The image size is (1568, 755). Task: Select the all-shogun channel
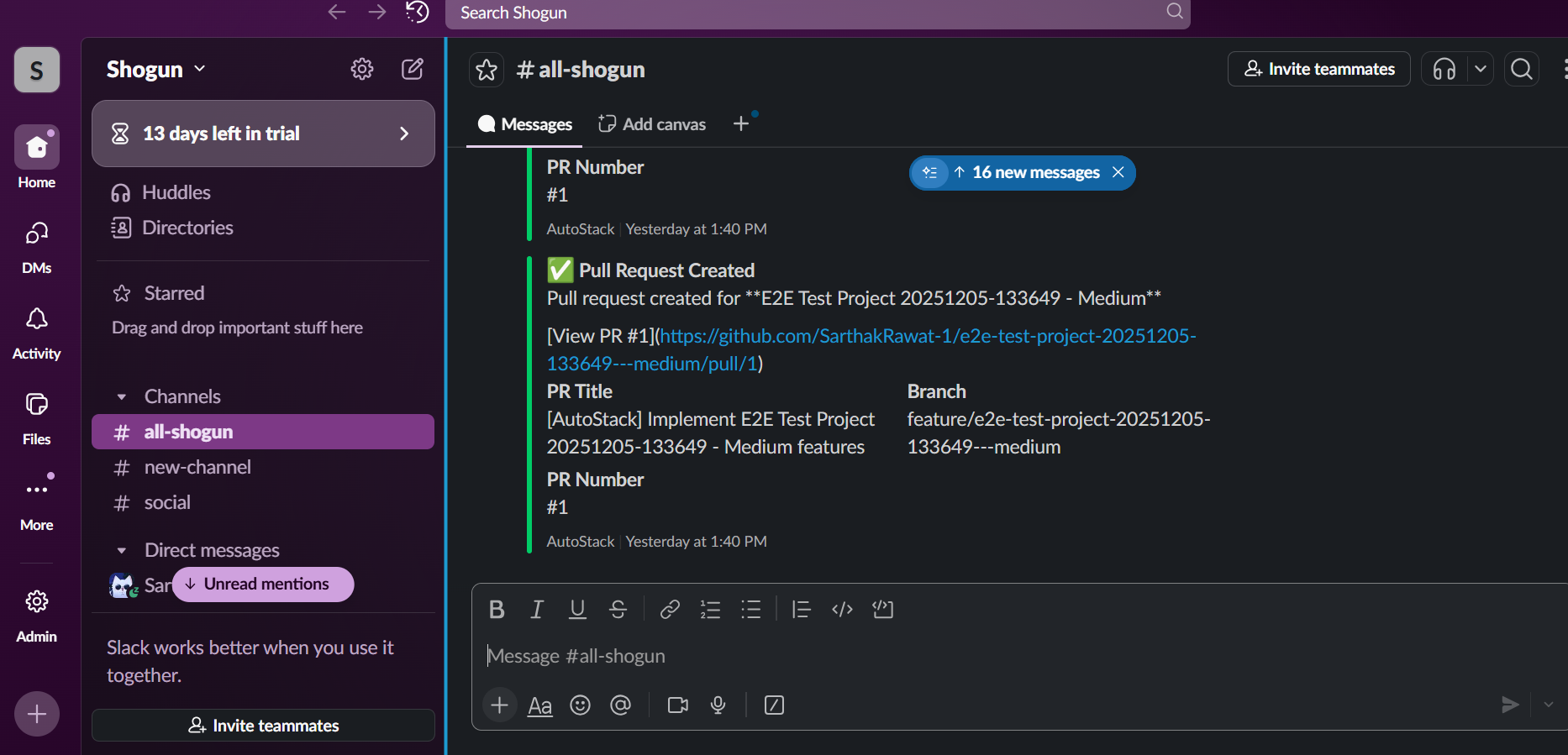pos(263,432)
